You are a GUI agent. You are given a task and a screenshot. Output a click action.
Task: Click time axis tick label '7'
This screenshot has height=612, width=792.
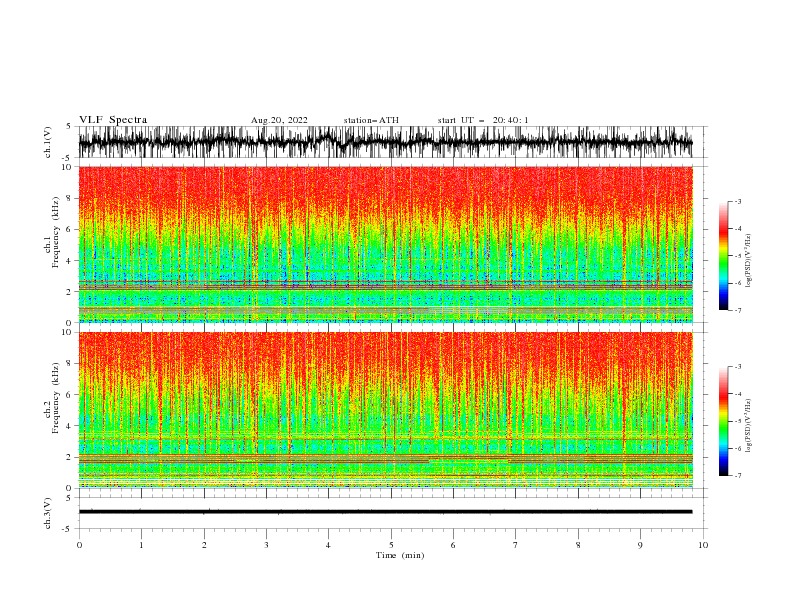516,545
